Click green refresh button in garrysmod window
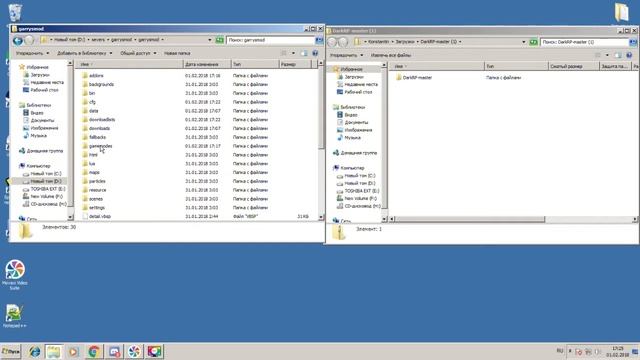Image resolution: width=640 pixels, height=360 pixels. point(220,40)
